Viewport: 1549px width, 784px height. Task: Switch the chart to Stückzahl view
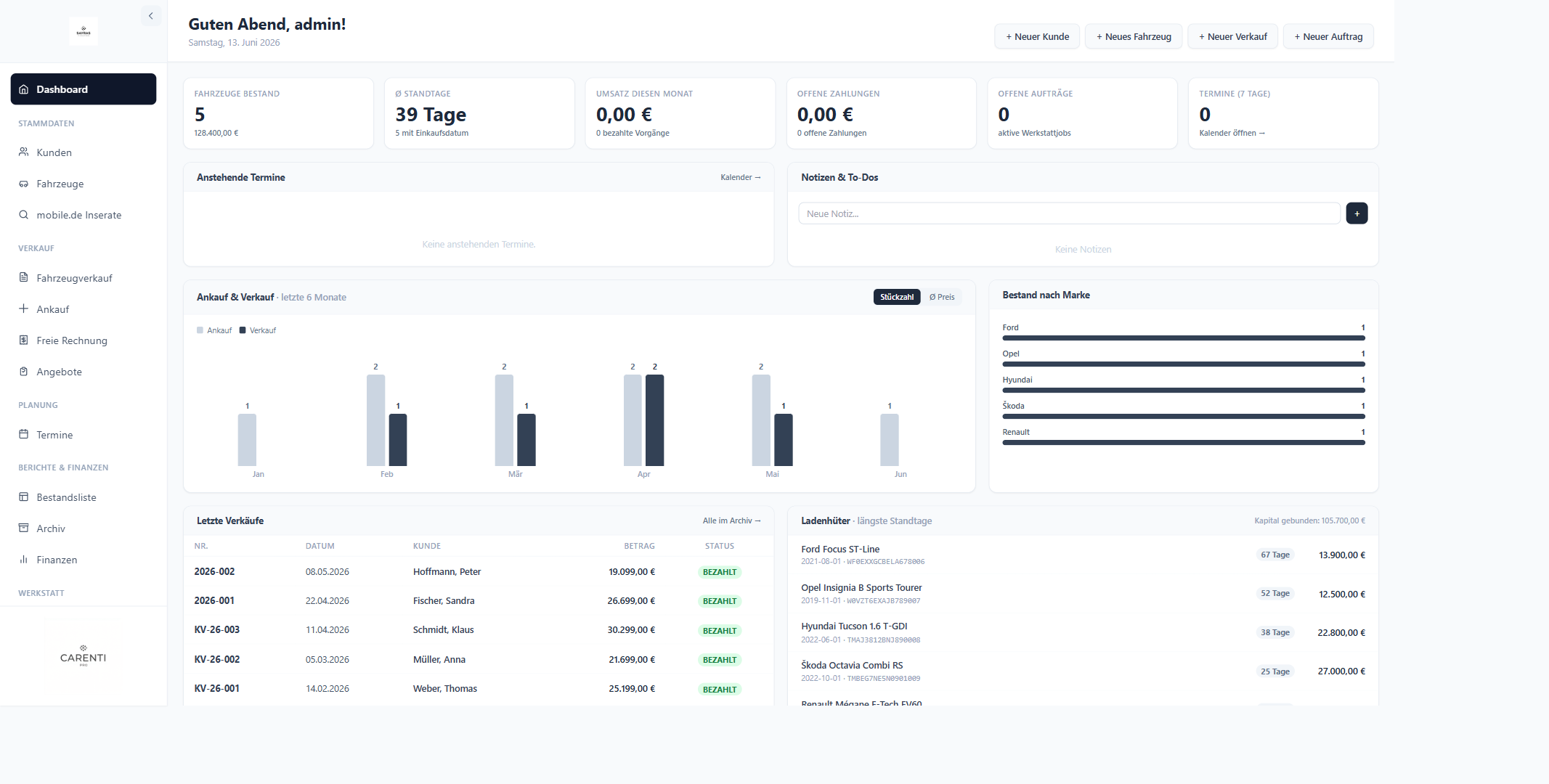897,297
